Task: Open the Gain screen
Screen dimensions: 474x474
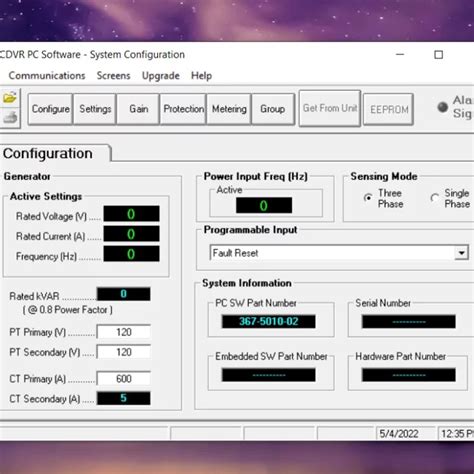Action: 138,109
